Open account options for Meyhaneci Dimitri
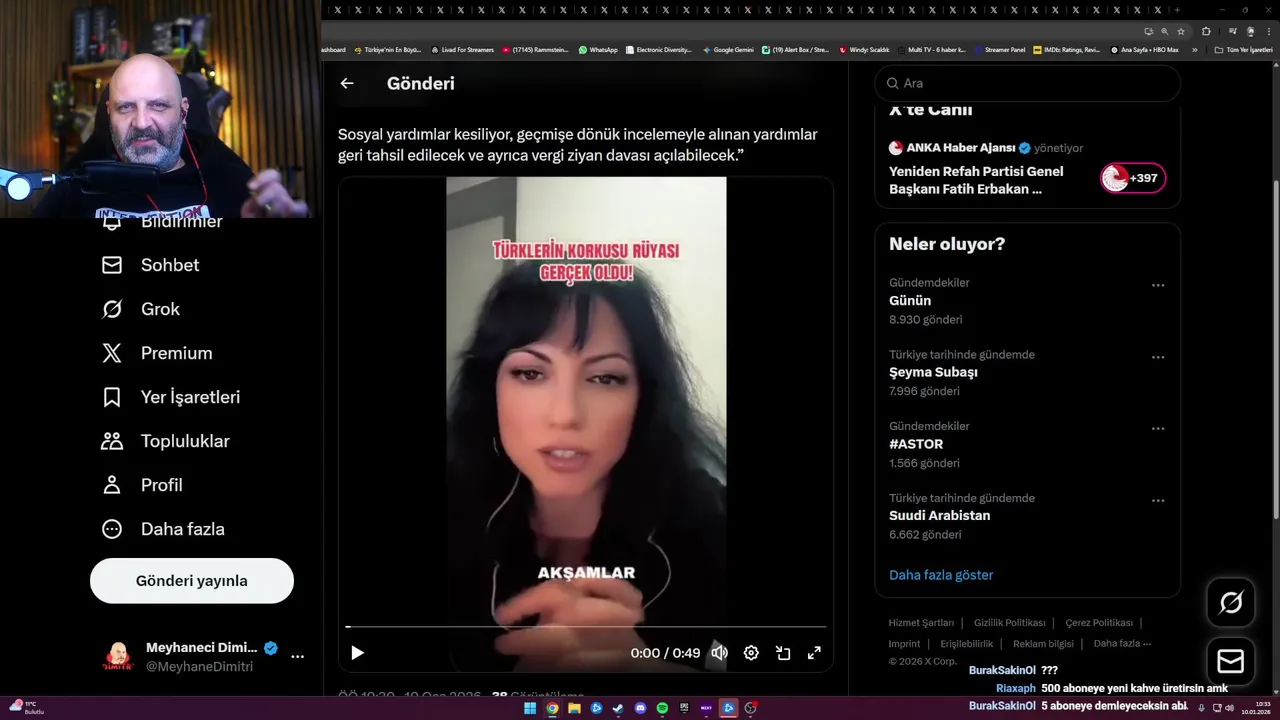 297,657
